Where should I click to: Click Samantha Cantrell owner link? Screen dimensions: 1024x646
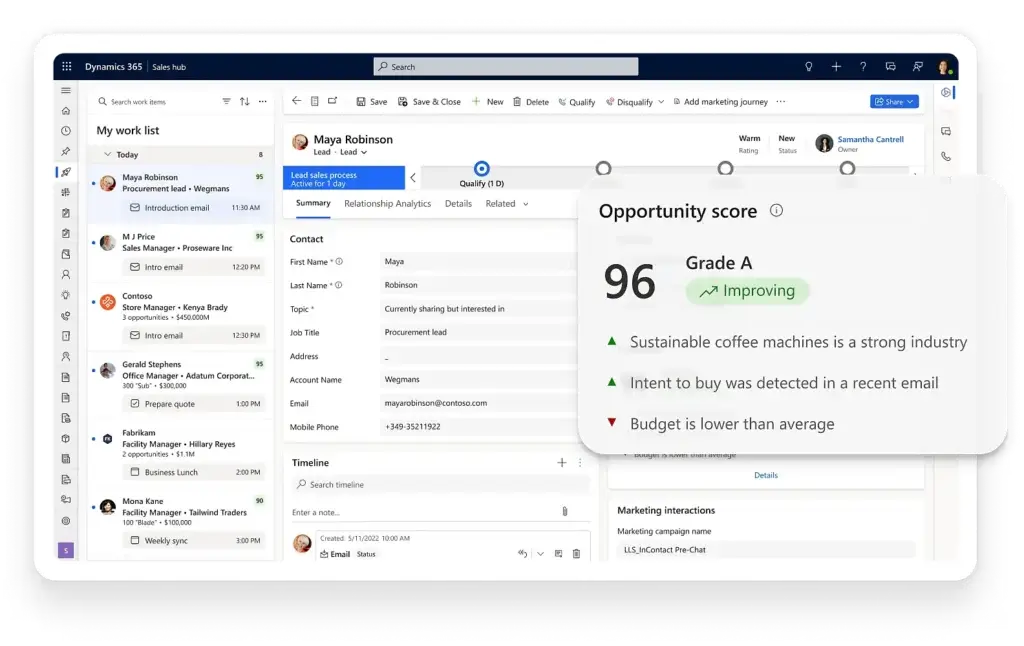pyautogui.click(x=871, y=139)
